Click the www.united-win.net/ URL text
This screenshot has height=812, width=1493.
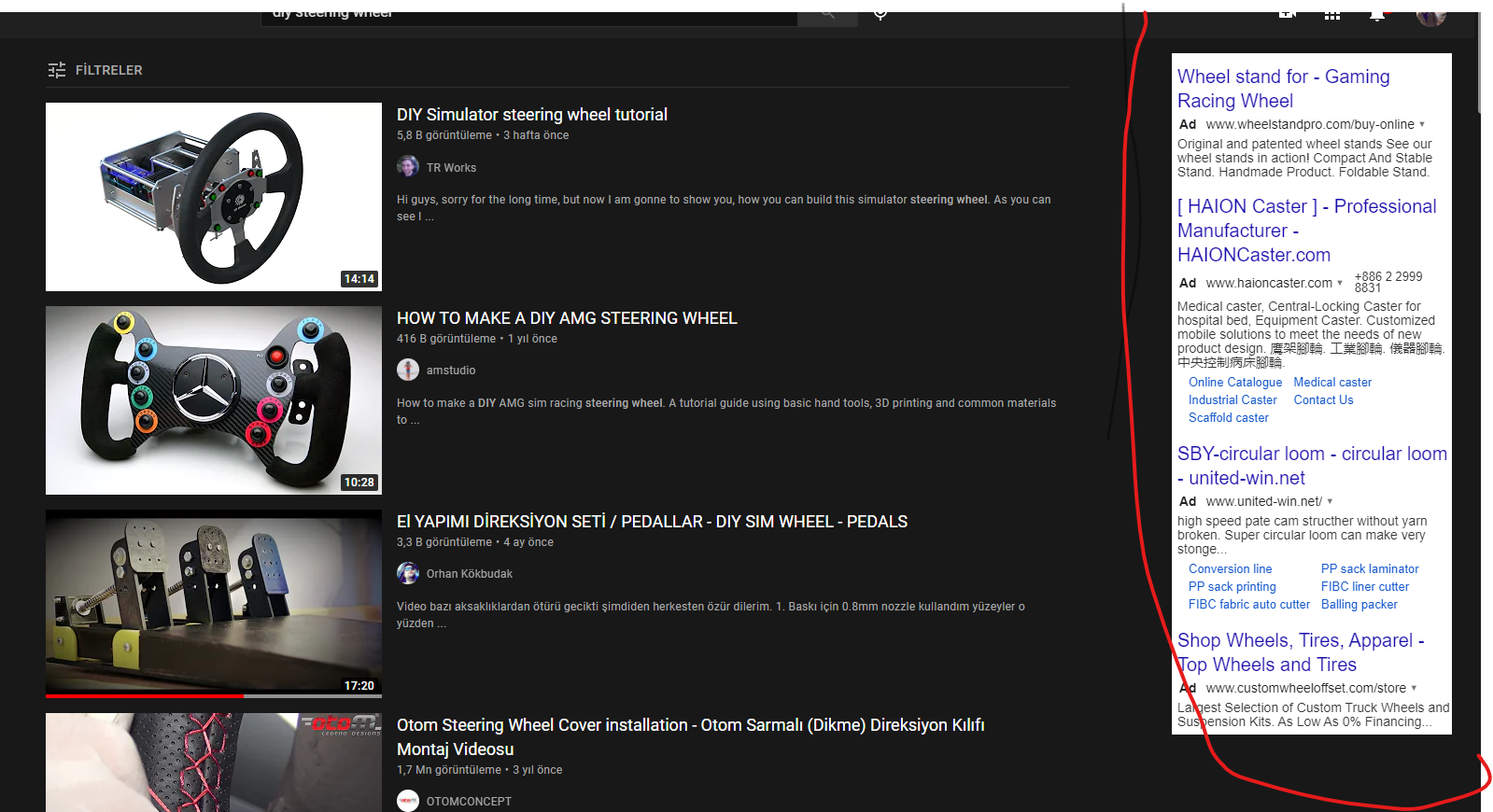point(1264,501)
